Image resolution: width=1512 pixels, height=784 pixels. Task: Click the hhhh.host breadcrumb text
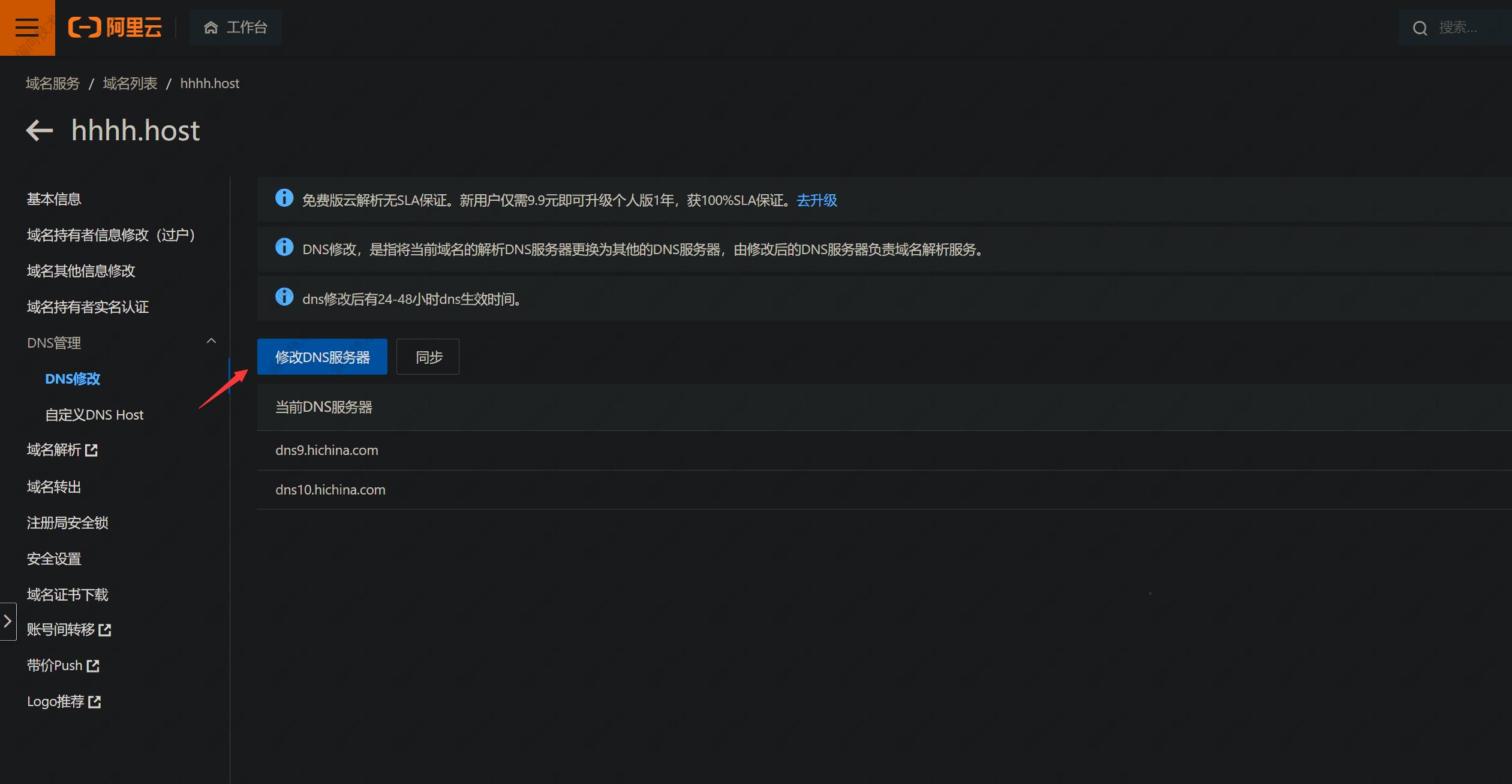pyautogui.click(x=210, y=83)
